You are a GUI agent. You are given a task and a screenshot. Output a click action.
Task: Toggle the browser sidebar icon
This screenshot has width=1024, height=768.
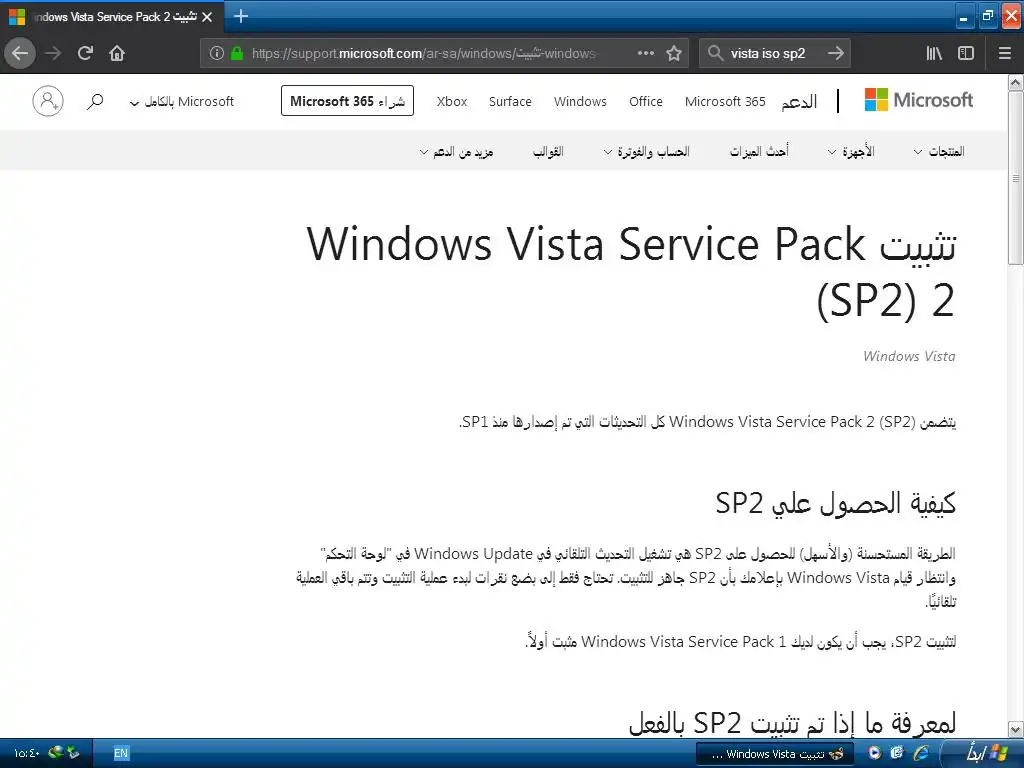(966, 53)
